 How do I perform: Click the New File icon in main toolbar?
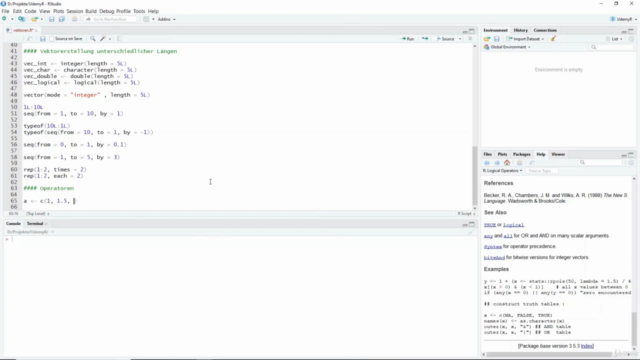[4, 19]
